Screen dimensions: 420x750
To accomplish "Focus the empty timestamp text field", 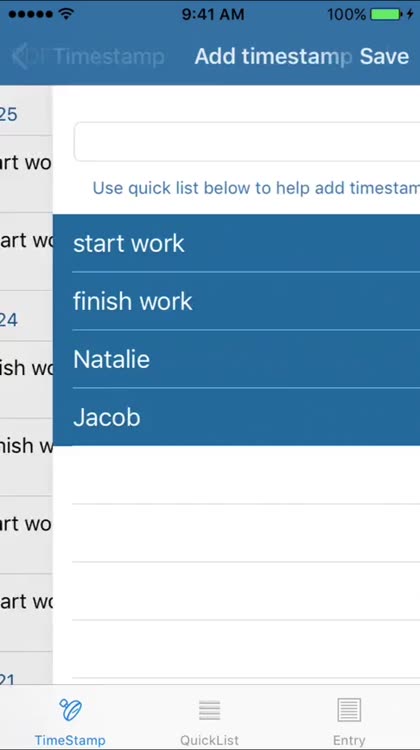I will [x=247, y=142].
